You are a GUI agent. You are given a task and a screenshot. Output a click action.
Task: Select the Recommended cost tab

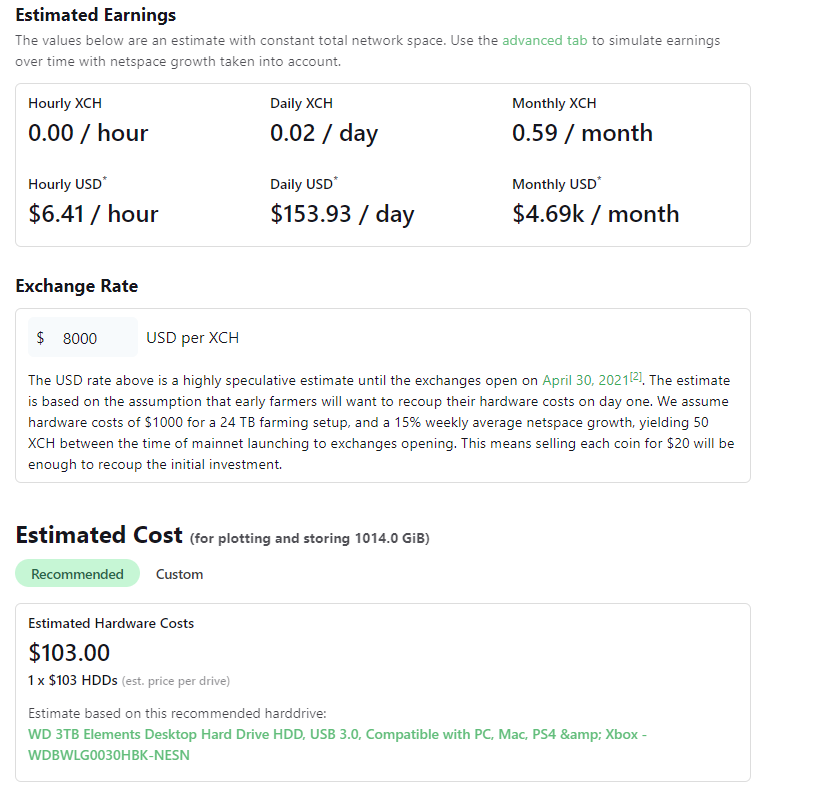coord(77,574)
